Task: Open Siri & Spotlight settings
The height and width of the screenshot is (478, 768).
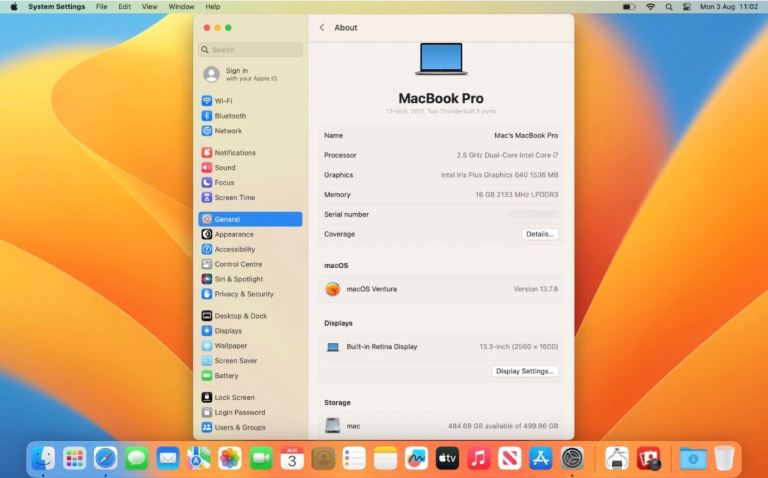Action: pos(250,279)
